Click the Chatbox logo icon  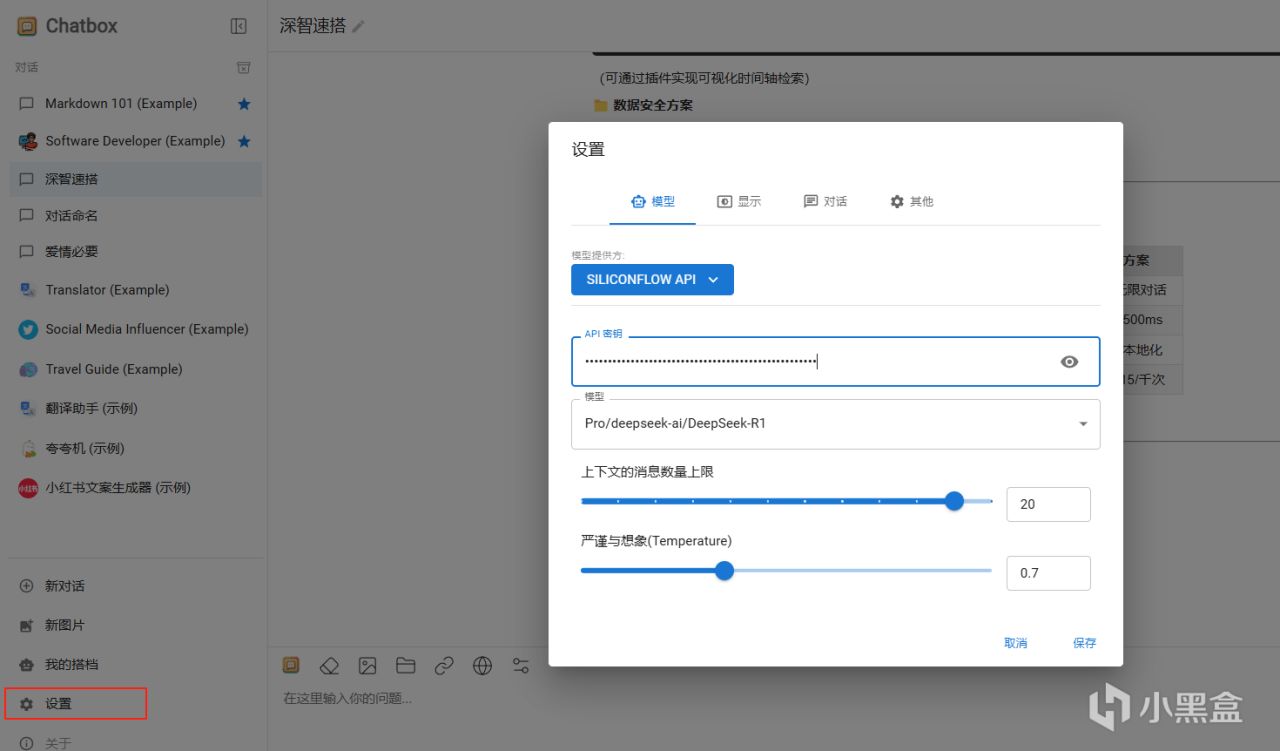(27, 26)
